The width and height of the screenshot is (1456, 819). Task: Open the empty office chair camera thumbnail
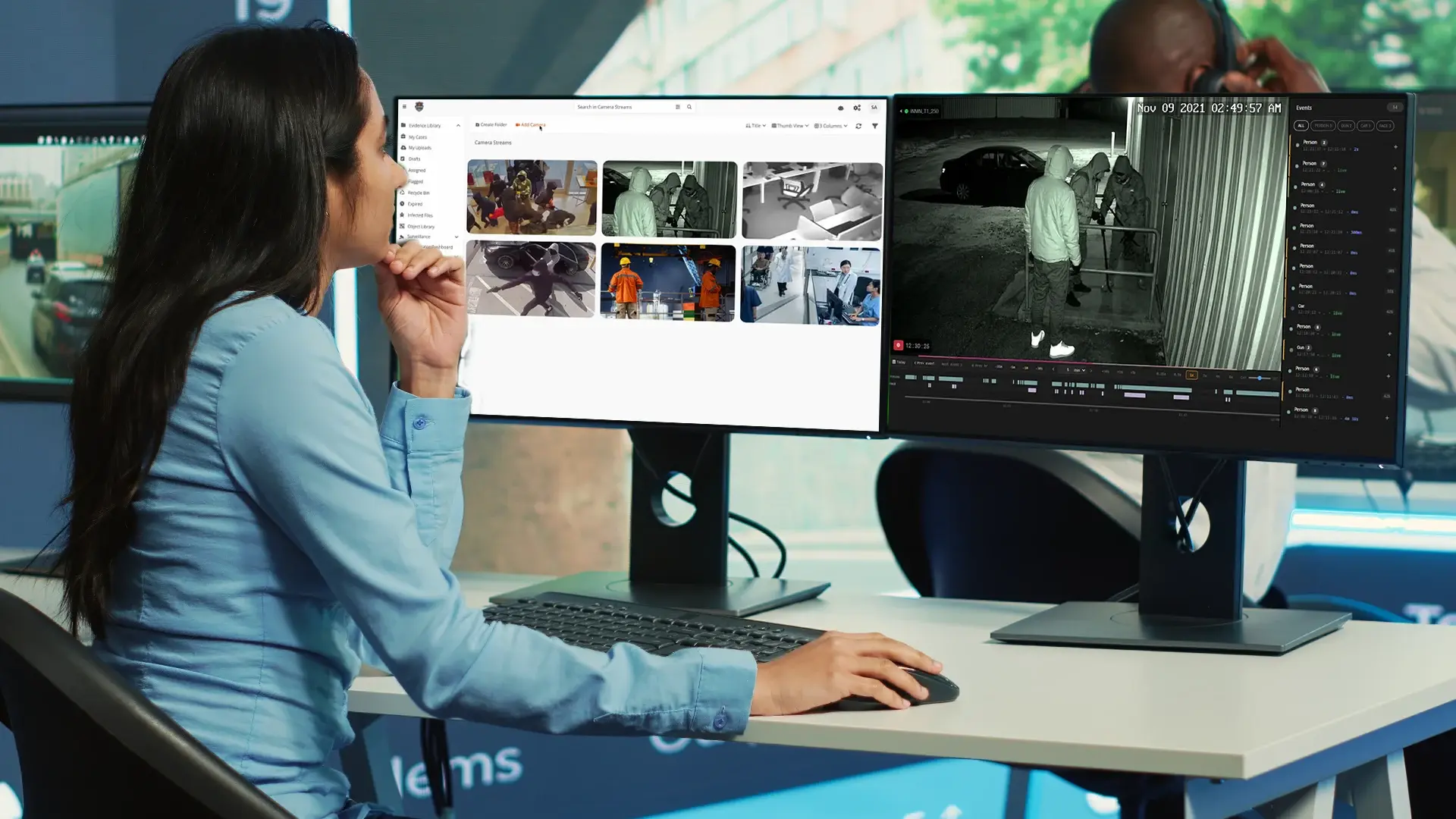(x=812, y=201)
